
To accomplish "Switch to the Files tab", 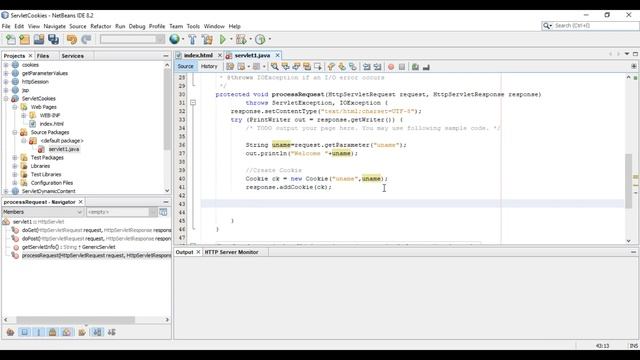I will 43,56.
